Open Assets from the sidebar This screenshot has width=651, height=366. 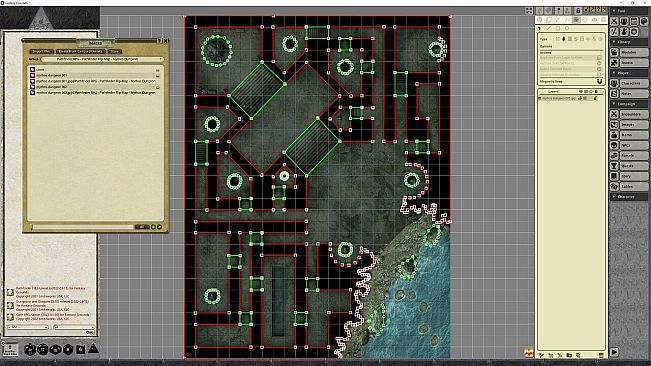point(634,63)
